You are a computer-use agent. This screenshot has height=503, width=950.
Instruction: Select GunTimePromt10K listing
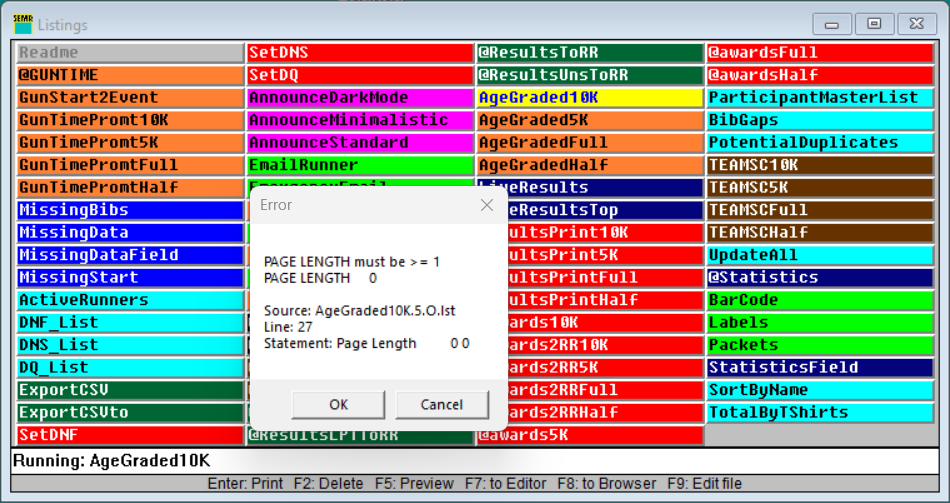point(130,120)
